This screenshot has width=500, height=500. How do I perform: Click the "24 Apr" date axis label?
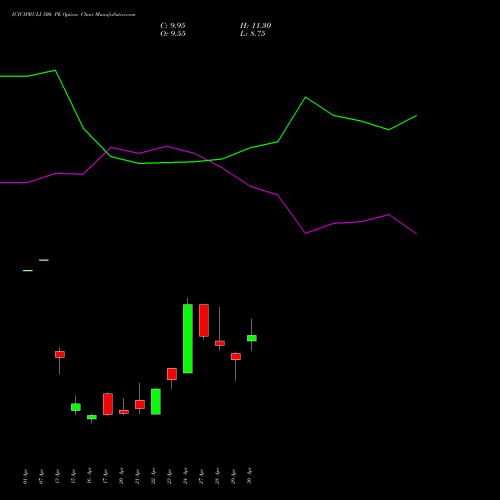[x=186, y=476]
